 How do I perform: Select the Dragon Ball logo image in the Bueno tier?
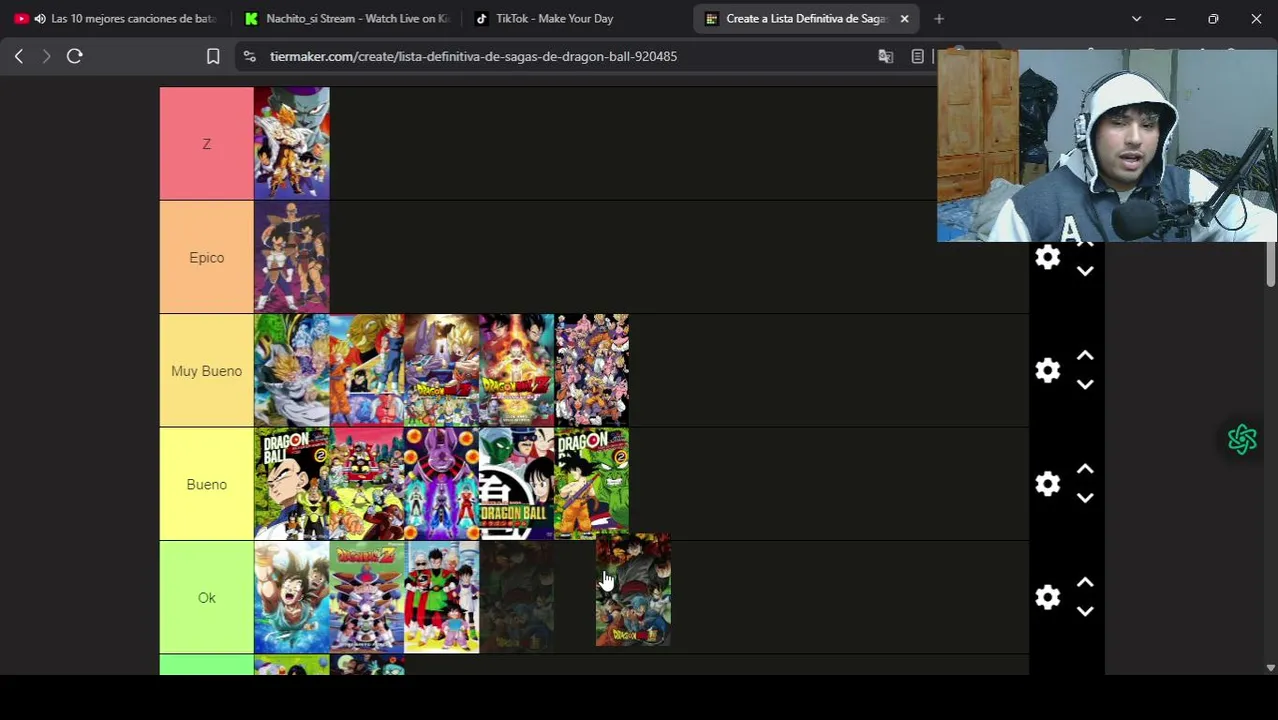pyautogui.click(x=517, y=484)
